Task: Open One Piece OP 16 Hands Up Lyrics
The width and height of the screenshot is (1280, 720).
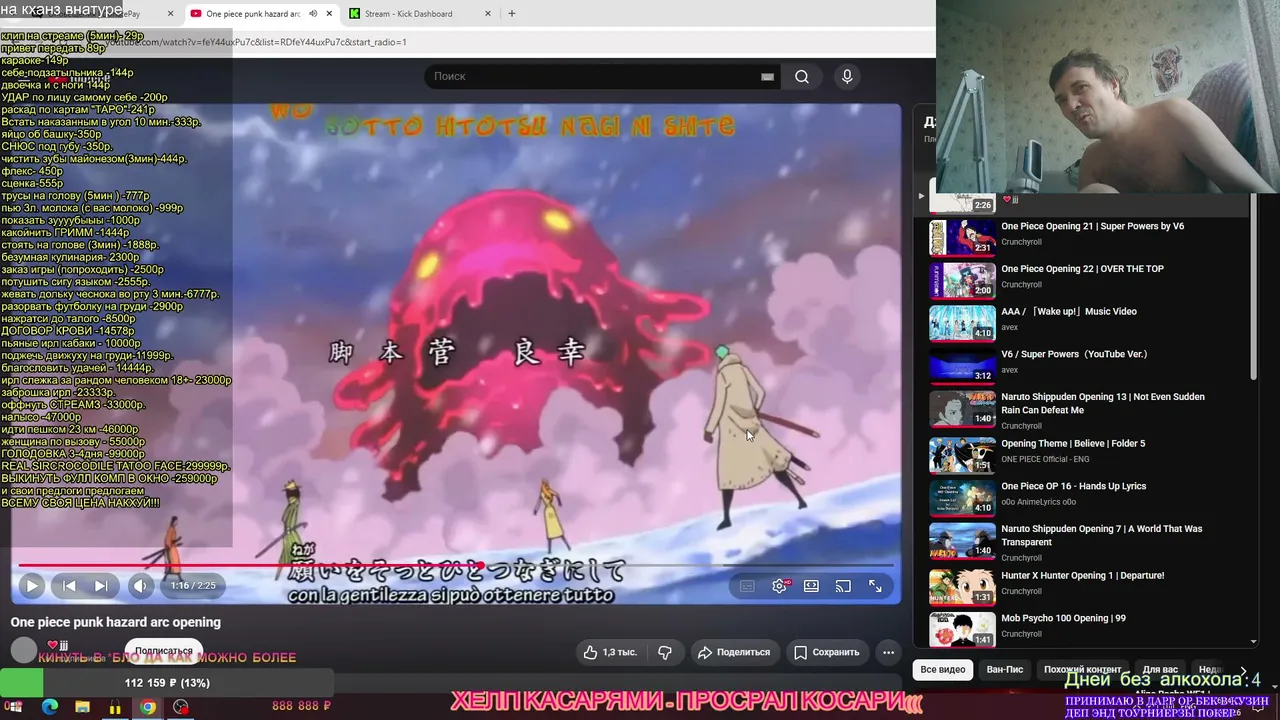Action: coord(1073,486)
